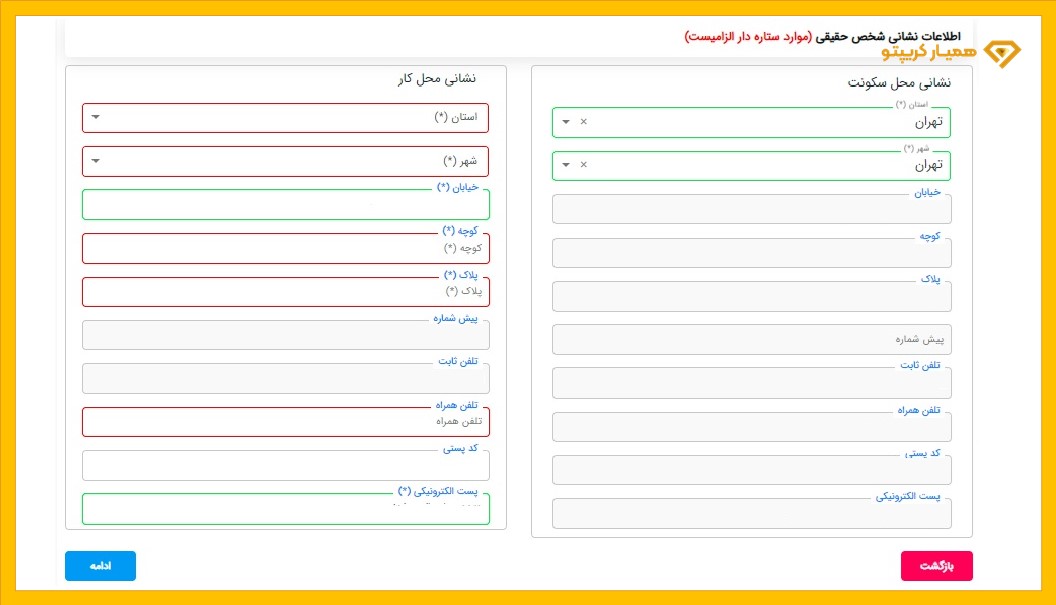This screenshot has height=605, width=1056.
Task: Open the residence شهر combo box
Action: pyautogui.click(x=750, y=165)
